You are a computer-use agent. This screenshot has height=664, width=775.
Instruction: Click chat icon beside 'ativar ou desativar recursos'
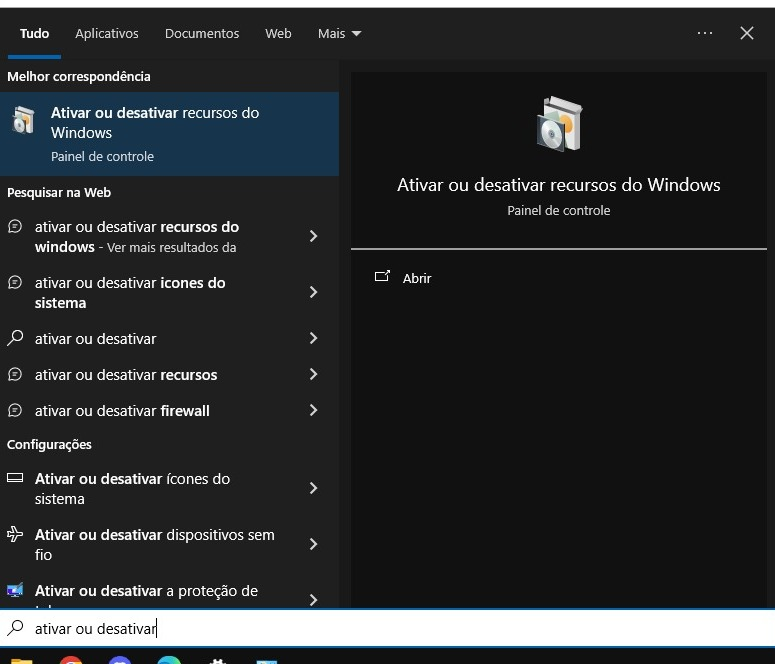[x=15, y=374]
